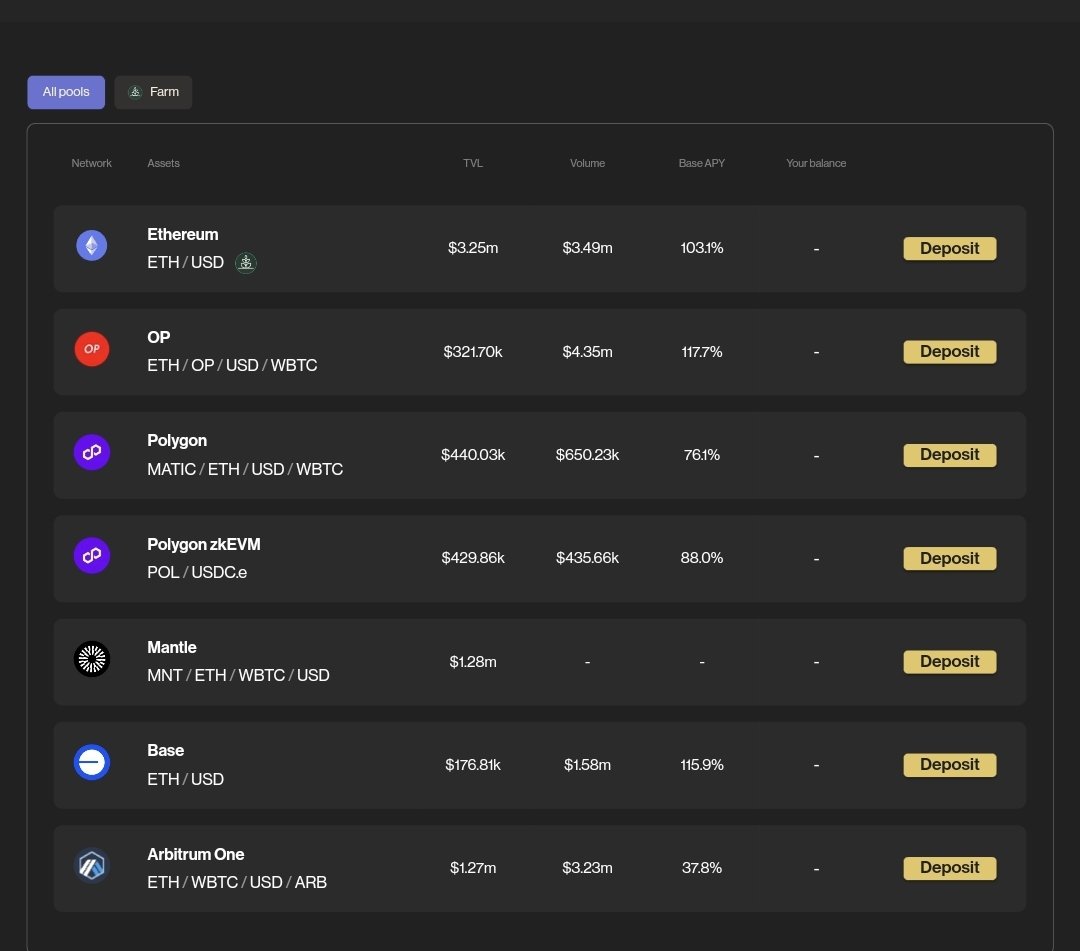Click the red OP network logo
The width and height of the screenshot is (1080, 951).
click(x=92, y=349)
